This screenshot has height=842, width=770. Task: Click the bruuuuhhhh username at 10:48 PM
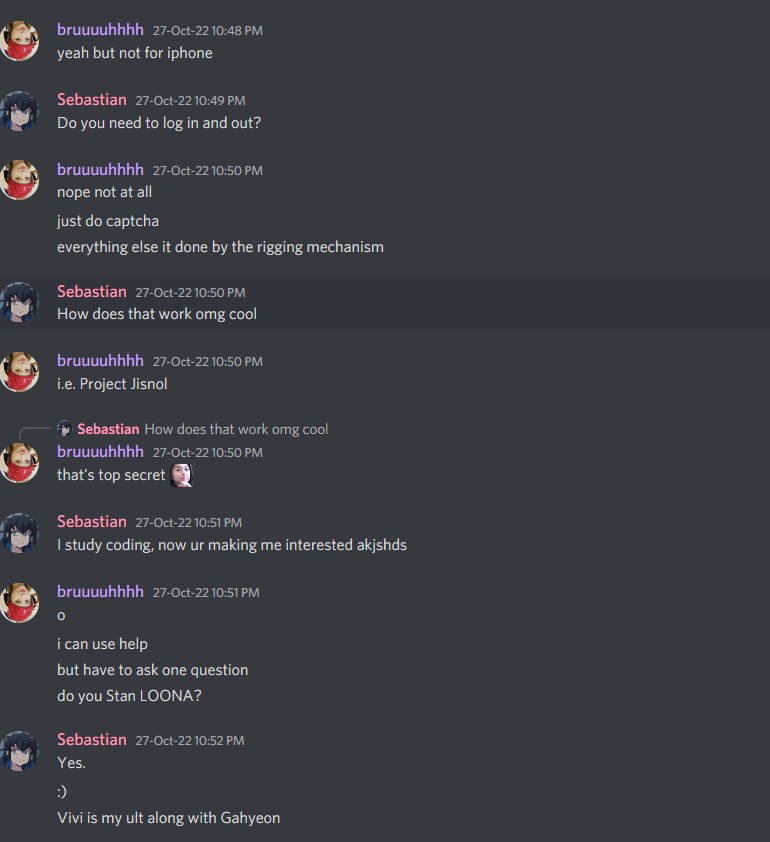[x=100, y=30]
